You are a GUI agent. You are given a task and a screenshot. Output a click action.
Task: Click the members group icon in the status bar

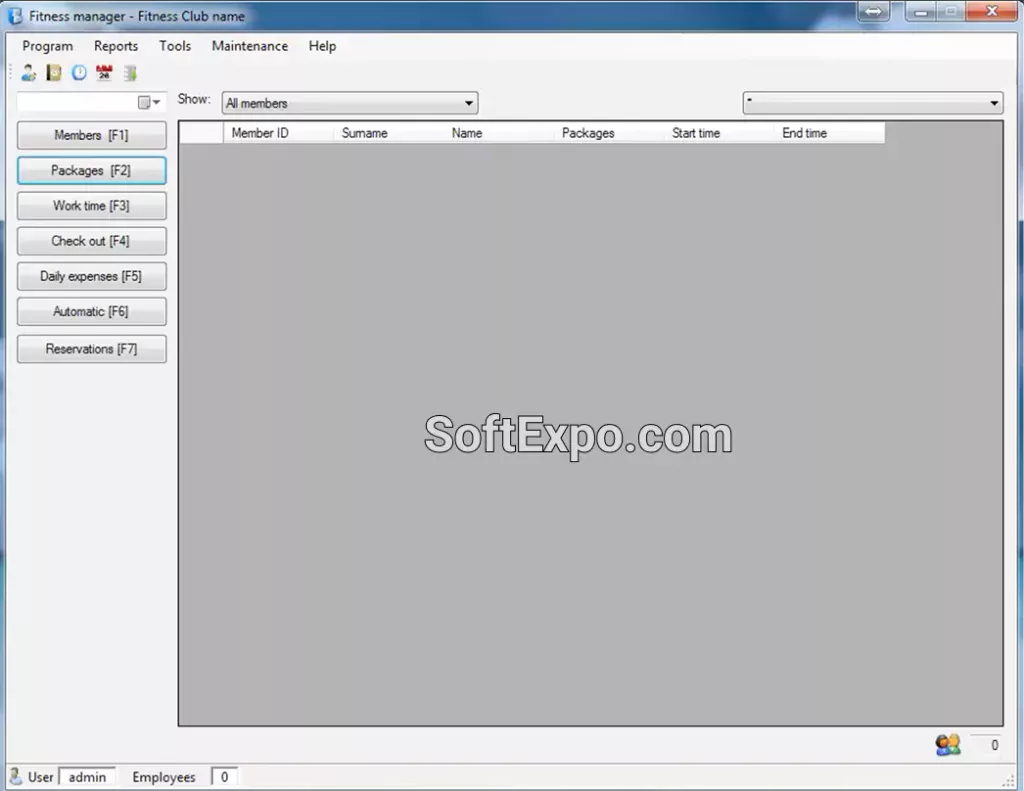(x=947, y=745)
